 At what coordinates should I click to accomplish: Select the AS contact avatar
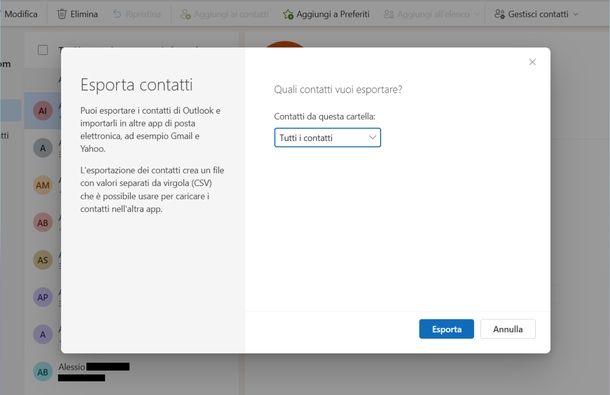click(42, 260)
